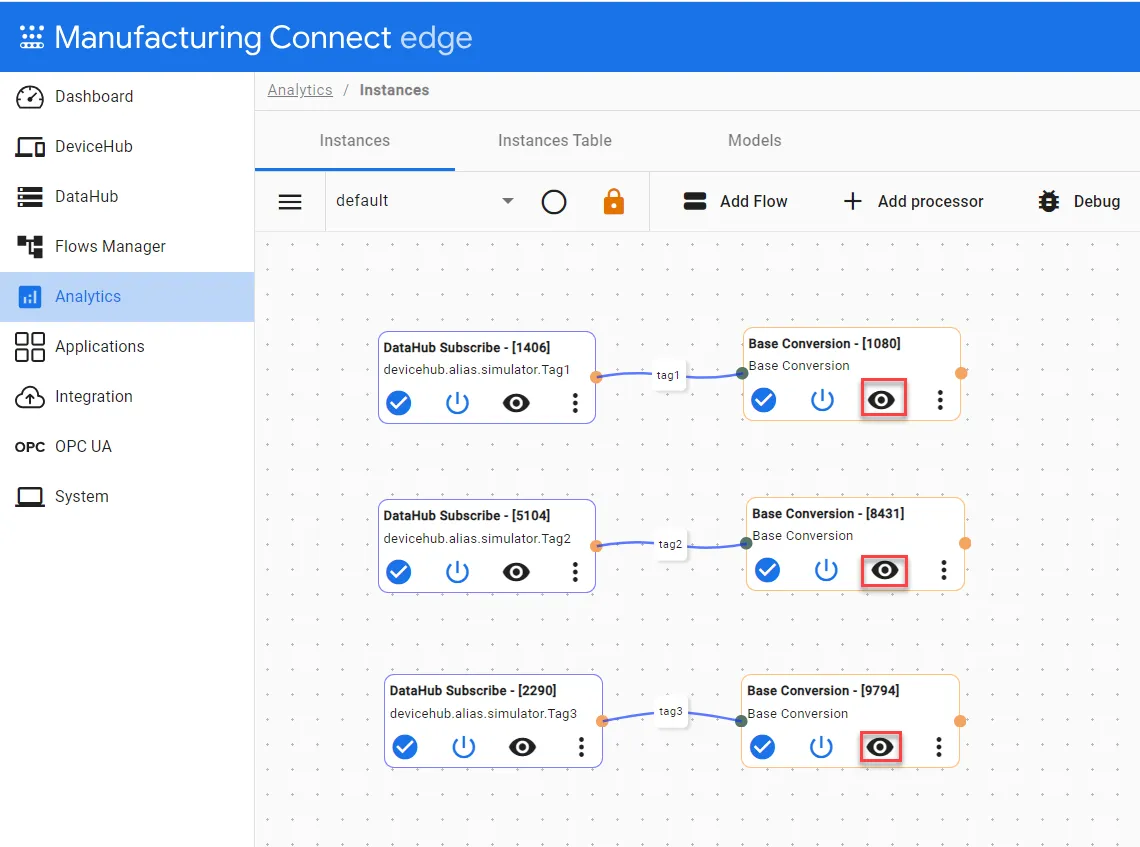Click the Analytics breadcrumb link

pyautogui.click(x=300, y=90)
